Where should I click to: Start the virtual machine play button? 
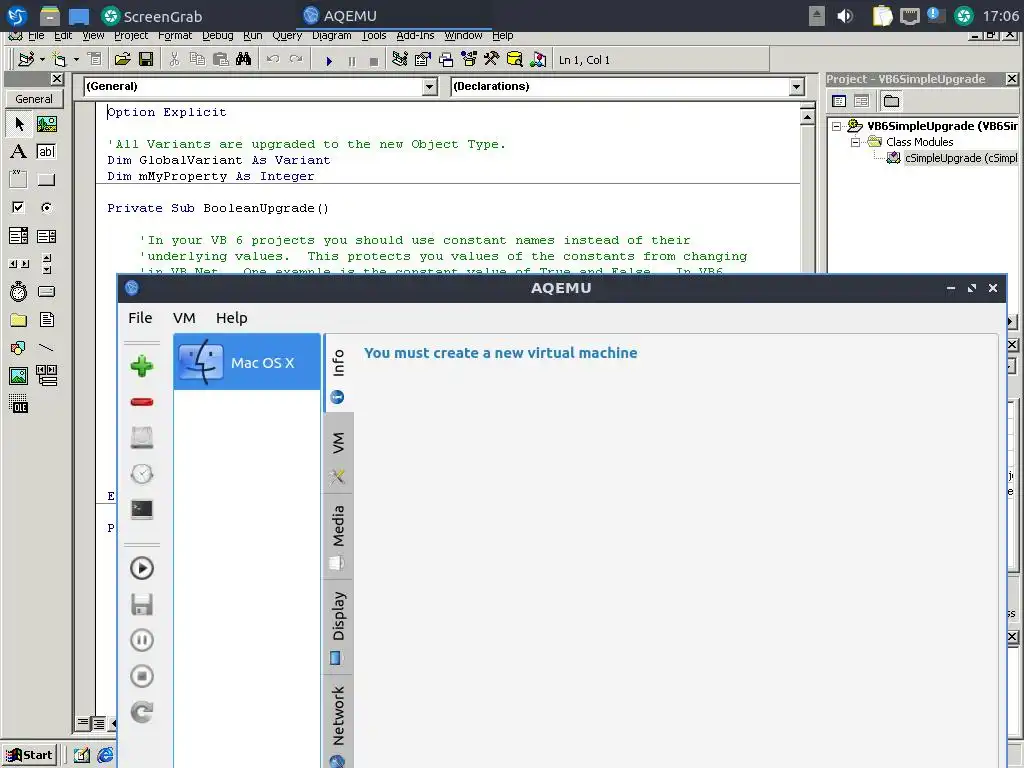pyautogui.click(x=142, y=568)
